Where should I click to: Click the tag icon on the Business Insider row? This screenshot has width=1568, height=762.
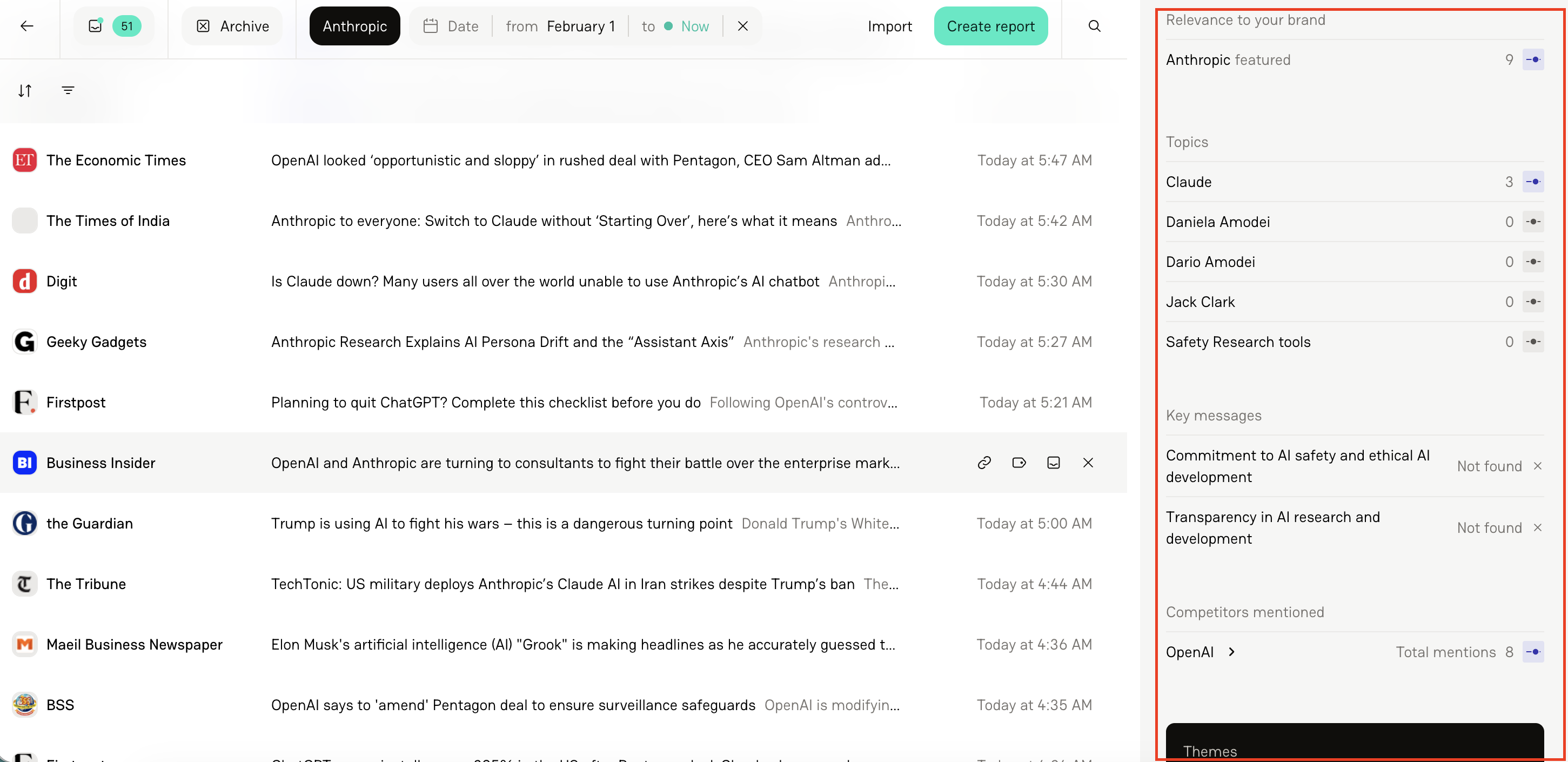[x=1019, y=463]
